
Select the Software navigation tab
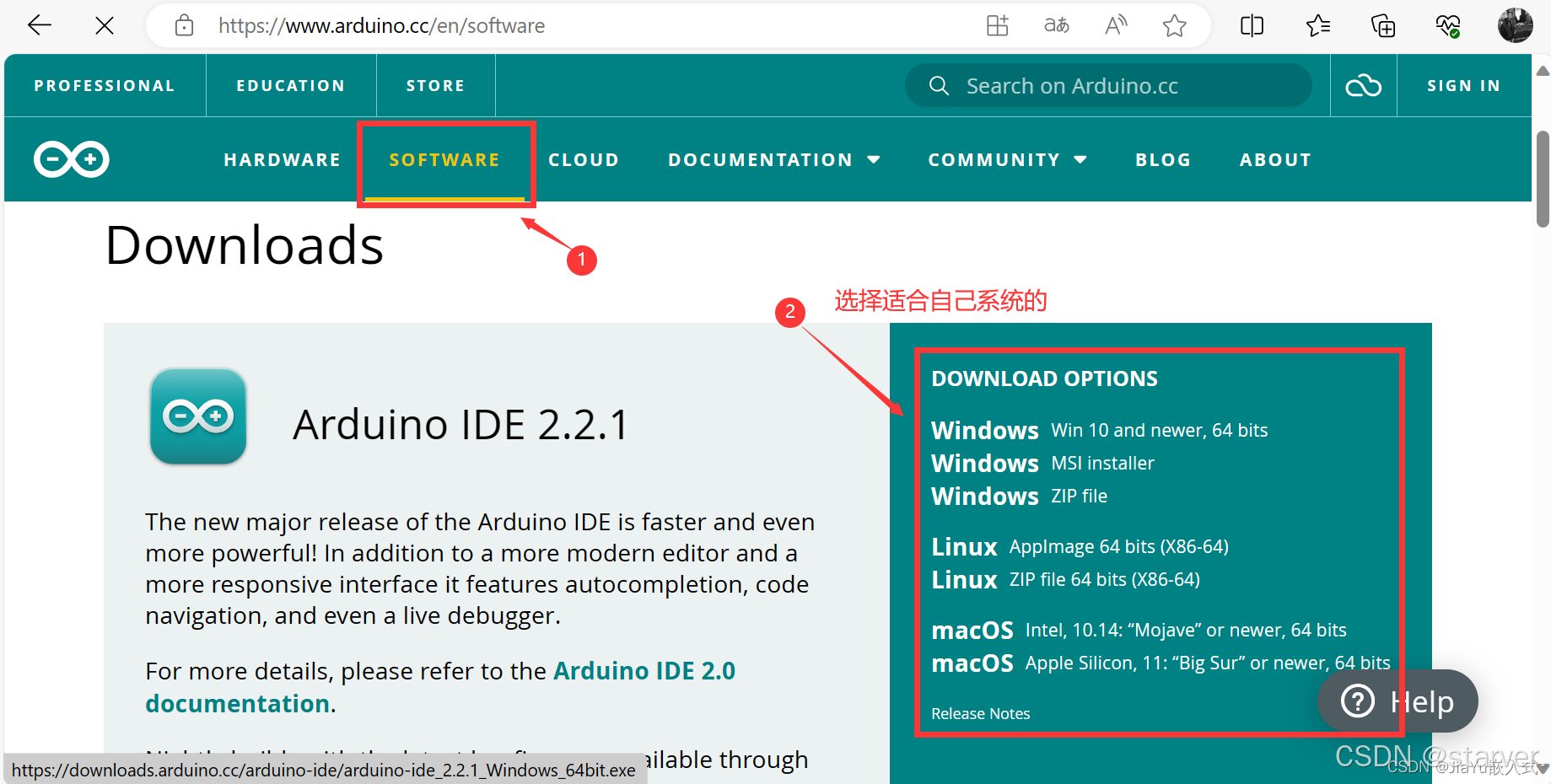coord(444,159)
